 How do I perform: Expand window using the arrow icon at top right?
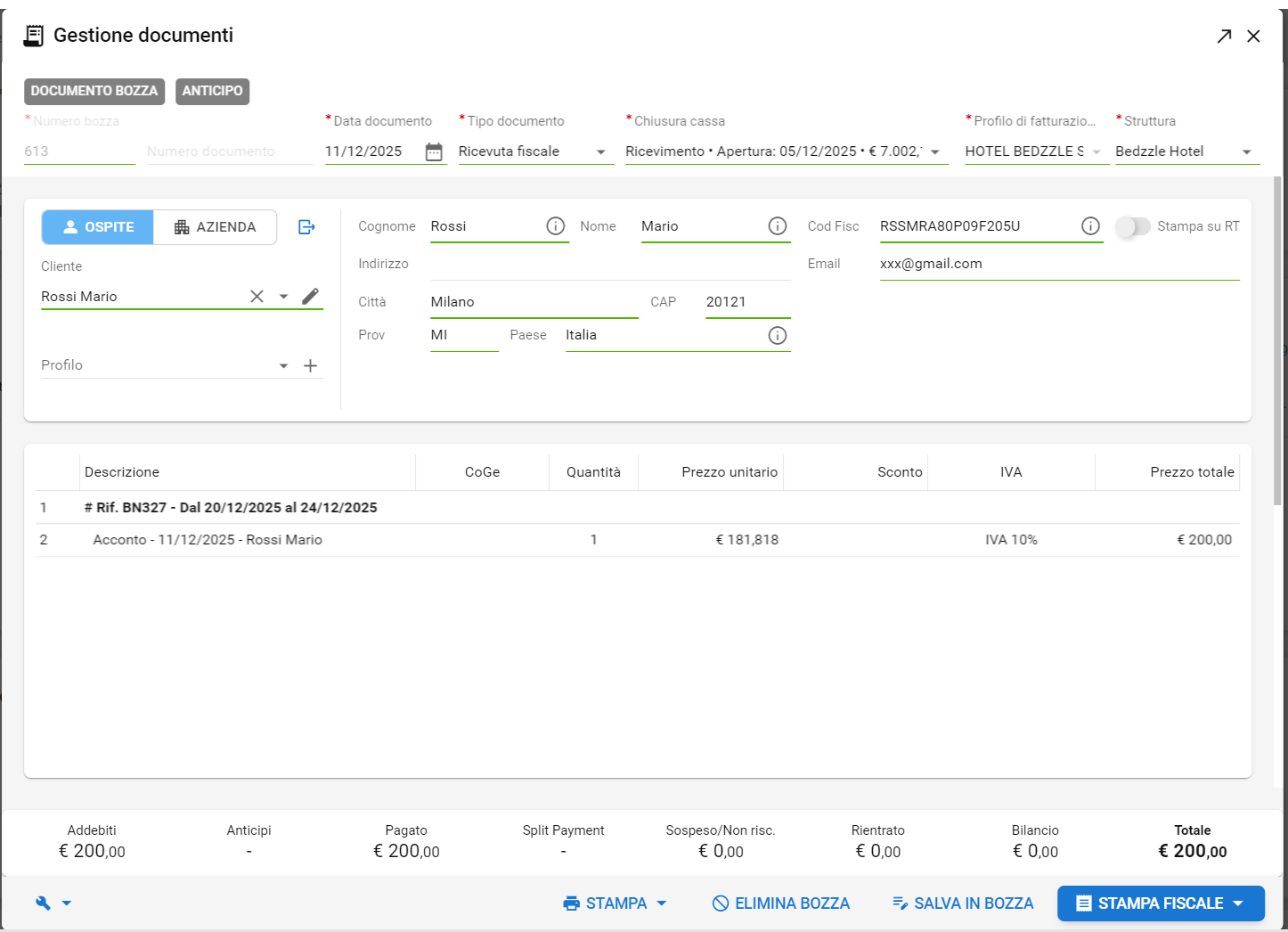click(x=1224, y=36)
